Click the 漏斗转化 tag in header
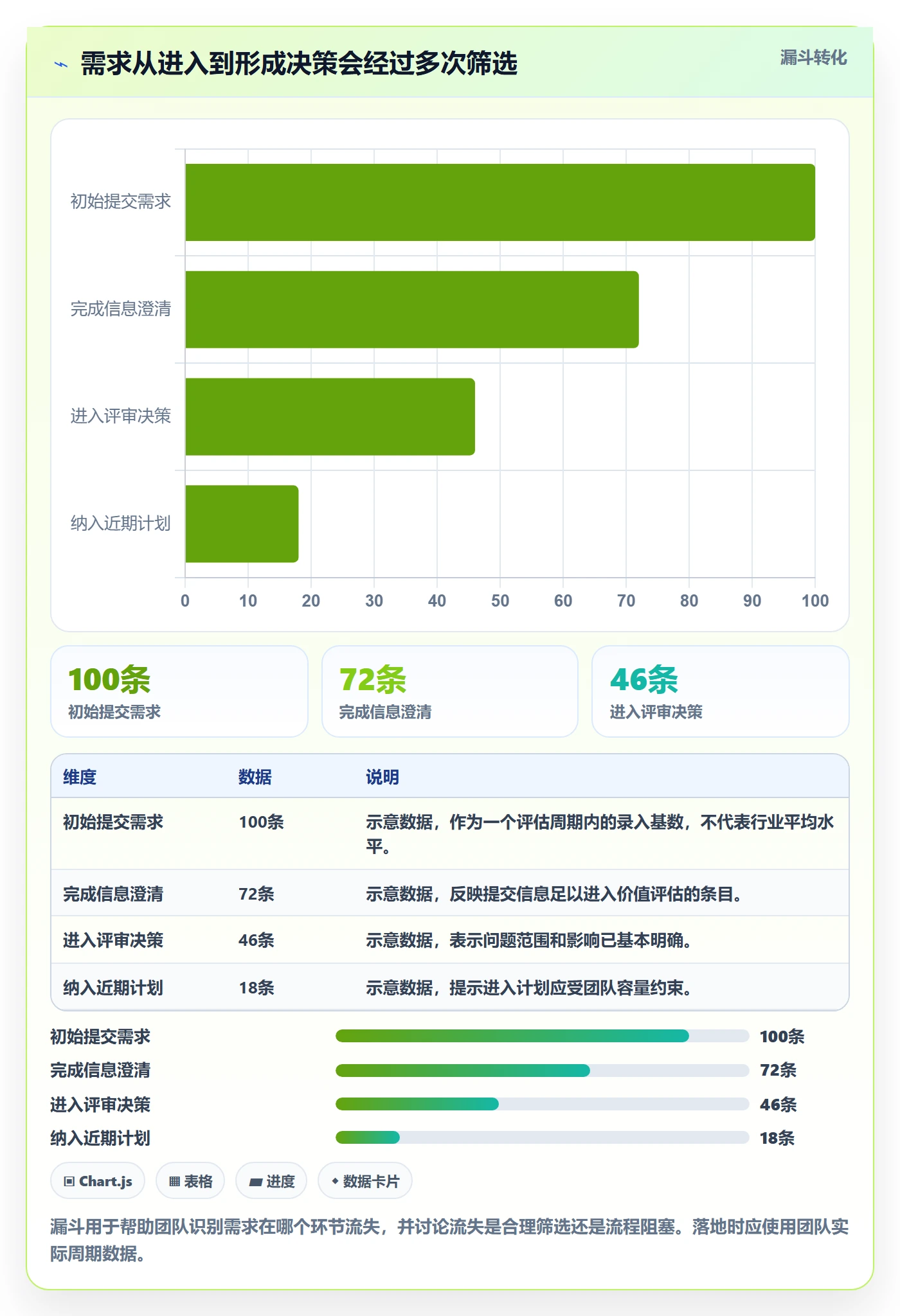 [813, 58]
